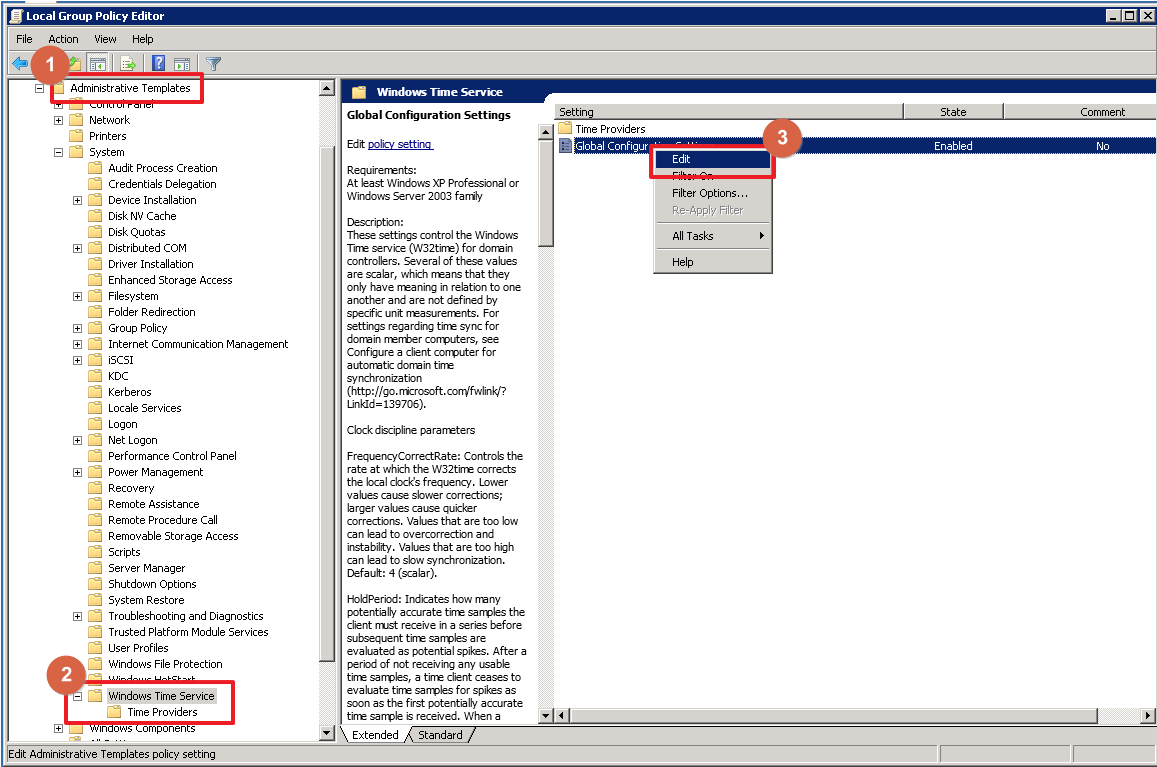Image resolution: width=1157 pixels, height=767 pixels.
Task: Select the Shutdown Options tree item
Action: [x=152, y=584]
